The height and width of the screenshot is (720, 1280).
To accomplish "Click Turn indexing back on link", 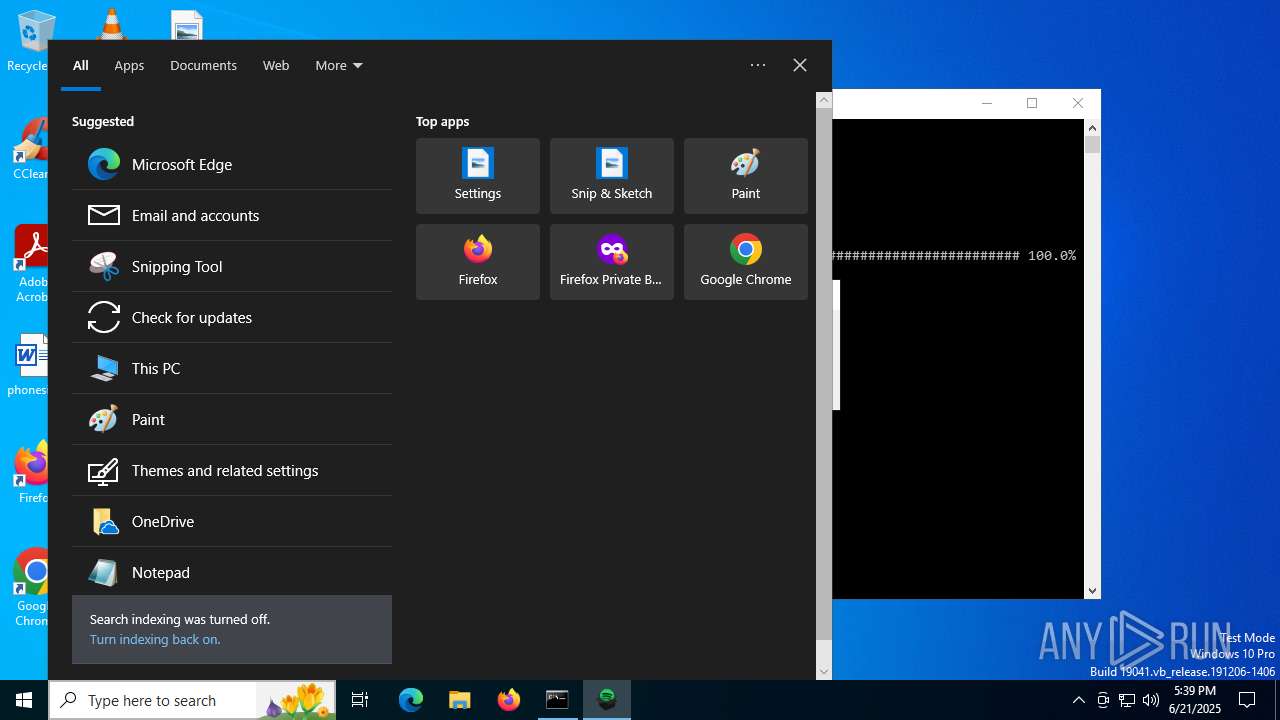I will point(155,640).
